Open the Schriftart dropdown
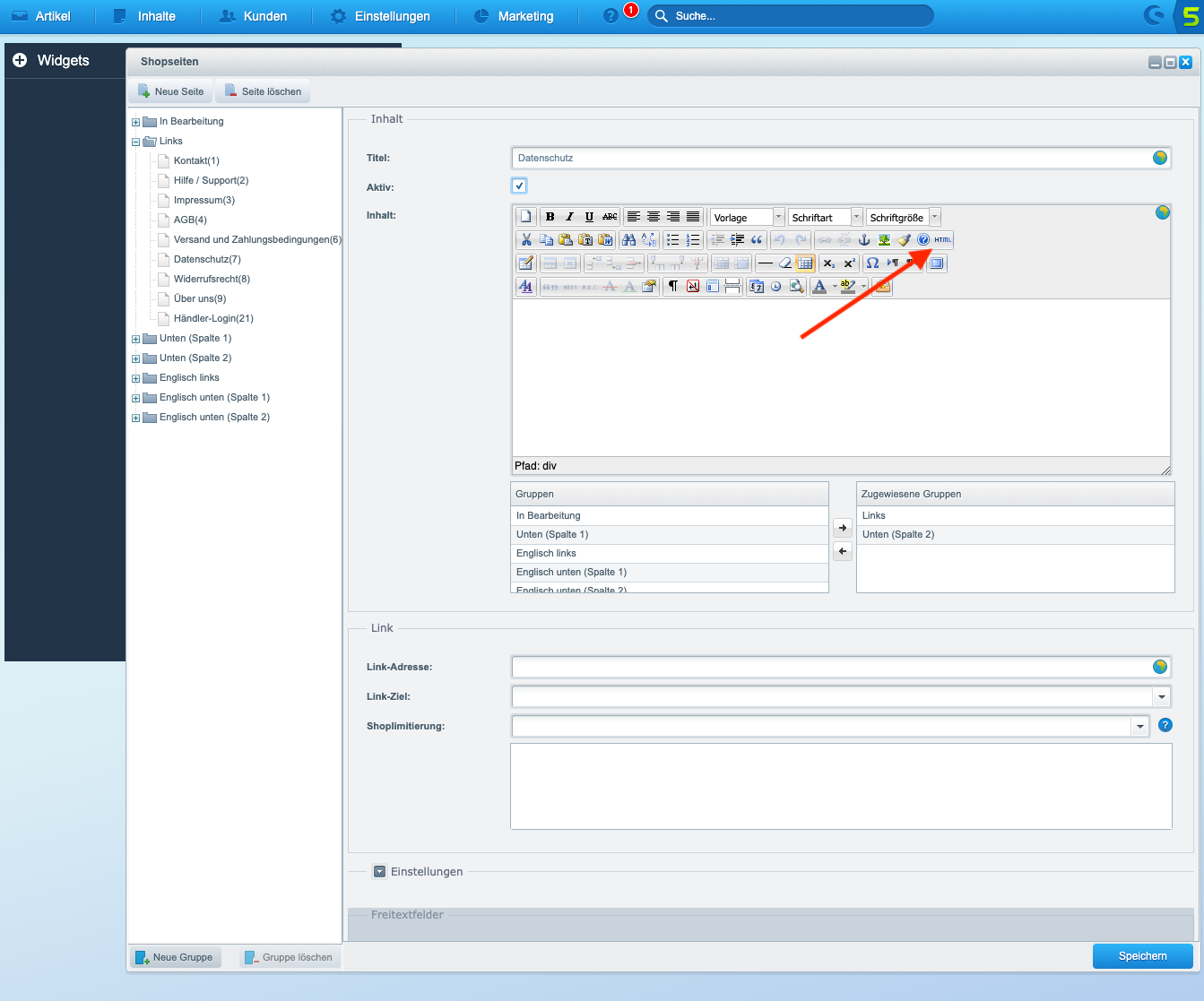The width and height of the screenshot is (1204, 1001). [854, 216]
